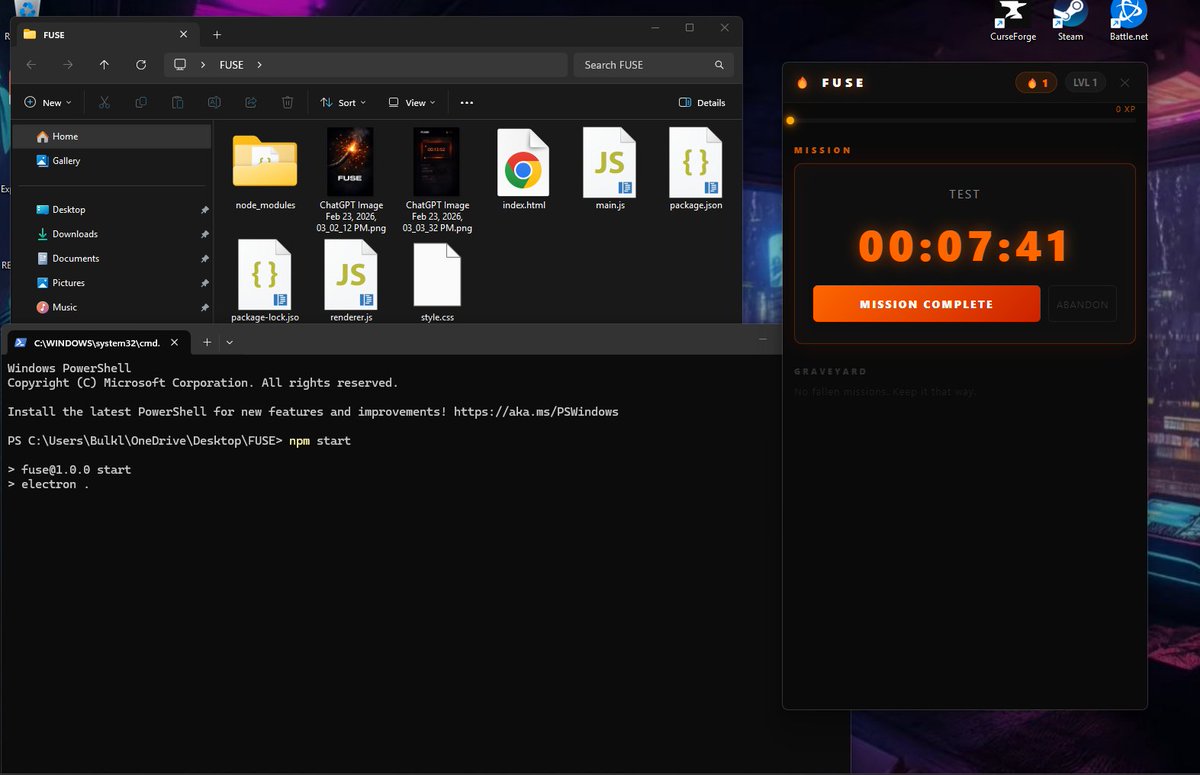Click the 'npm start' command text
Image resolution: width=1200 pixels, height=775 pixels.
[x=320, y=441]
